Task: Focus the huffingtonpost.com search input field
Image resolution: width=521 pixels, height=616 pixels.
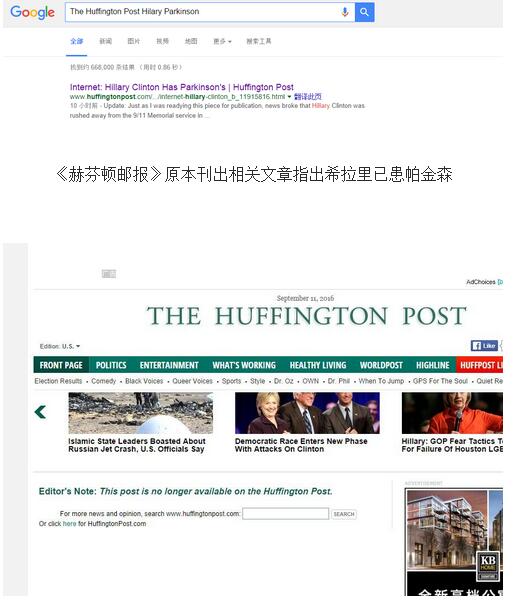Action: pos(286,513)
